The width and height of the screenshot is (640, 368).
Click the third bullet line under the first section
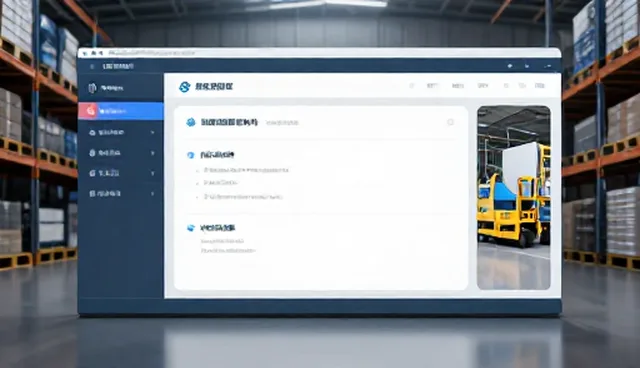coord(243,197)
